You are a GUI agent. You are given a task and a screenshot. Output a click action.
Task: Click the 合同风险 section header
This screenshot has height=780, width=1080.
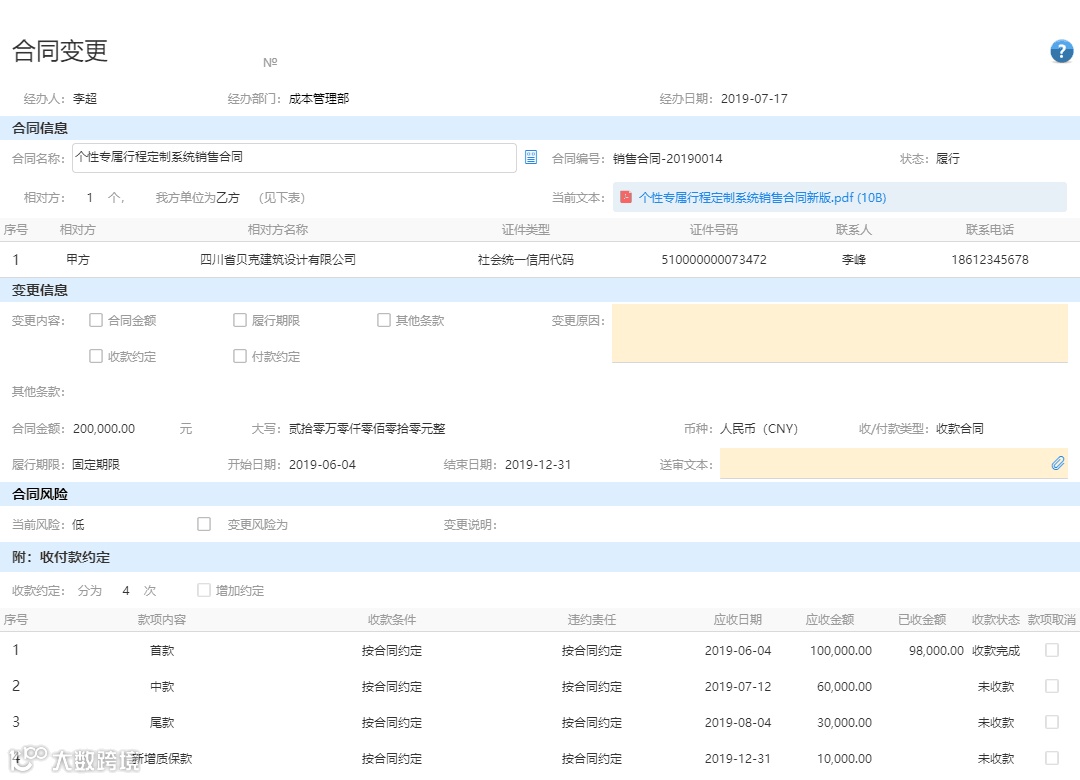40,493
